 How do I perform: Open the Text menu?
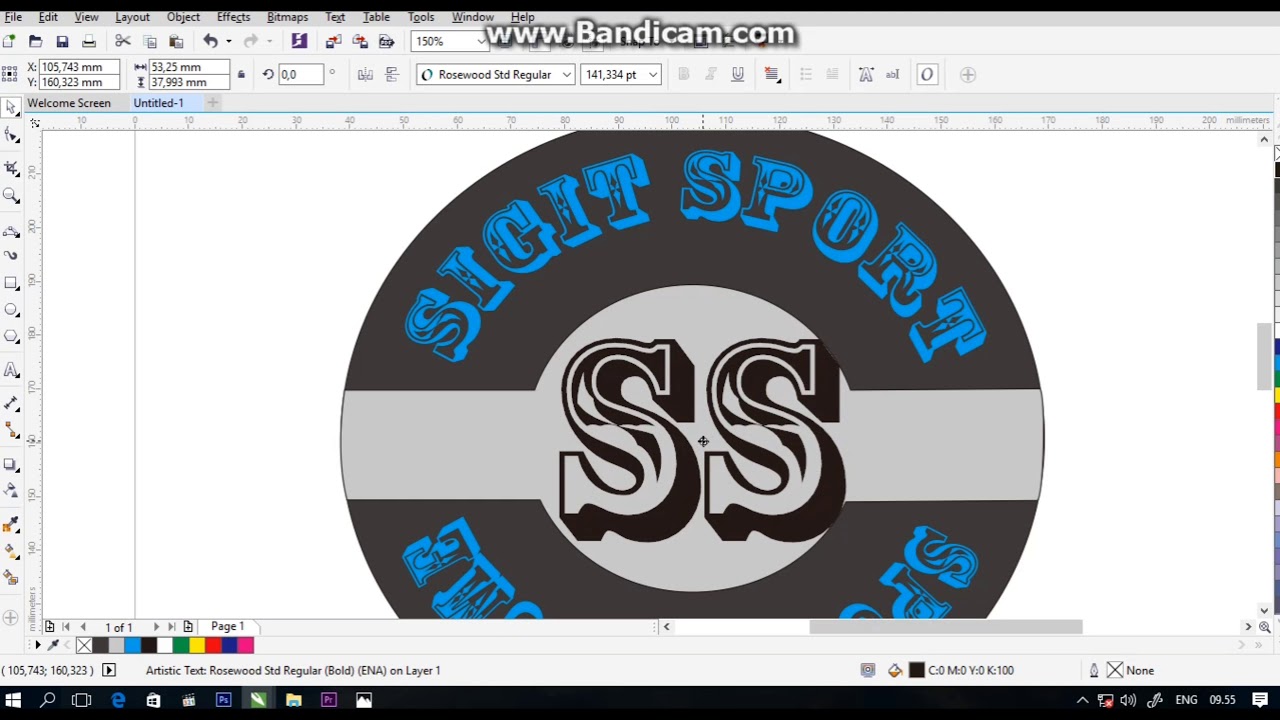pyautogui.click(x=335, y=17)
